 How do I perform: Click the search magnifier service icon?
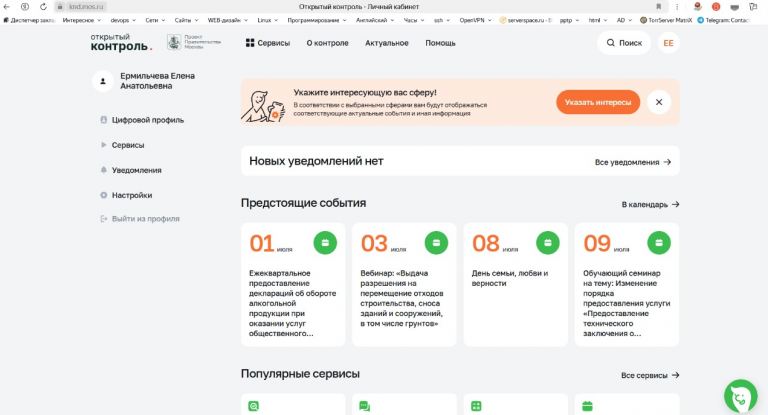point(253,406)
